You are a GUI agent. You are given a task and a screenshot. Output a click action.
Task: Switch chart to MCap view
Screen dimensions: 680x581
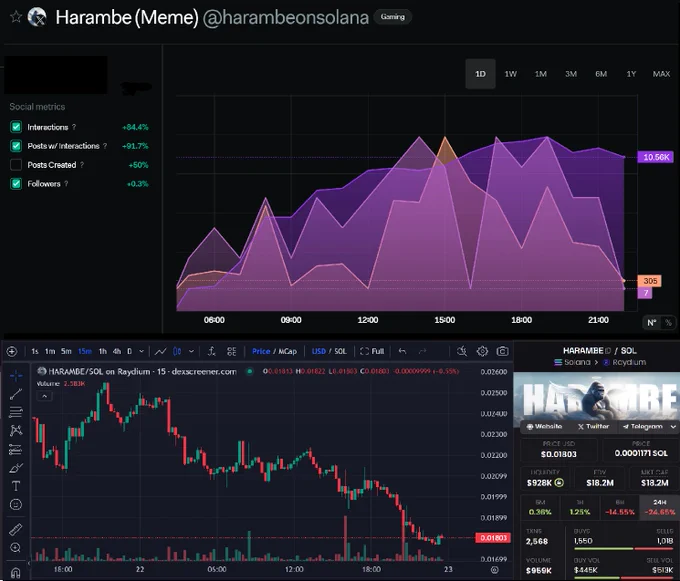(288, 351)
